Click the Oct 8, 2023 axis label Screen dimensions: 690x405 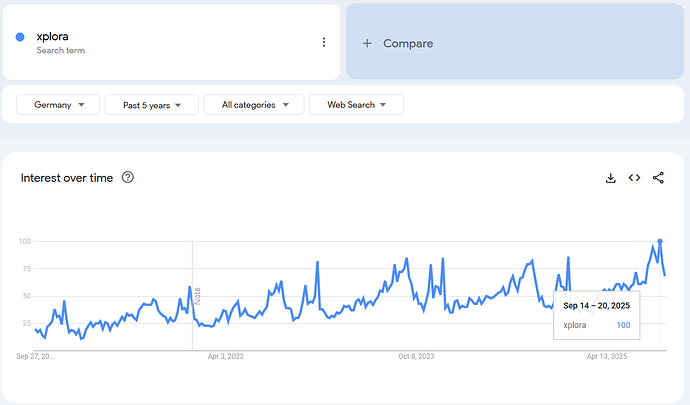416,356
